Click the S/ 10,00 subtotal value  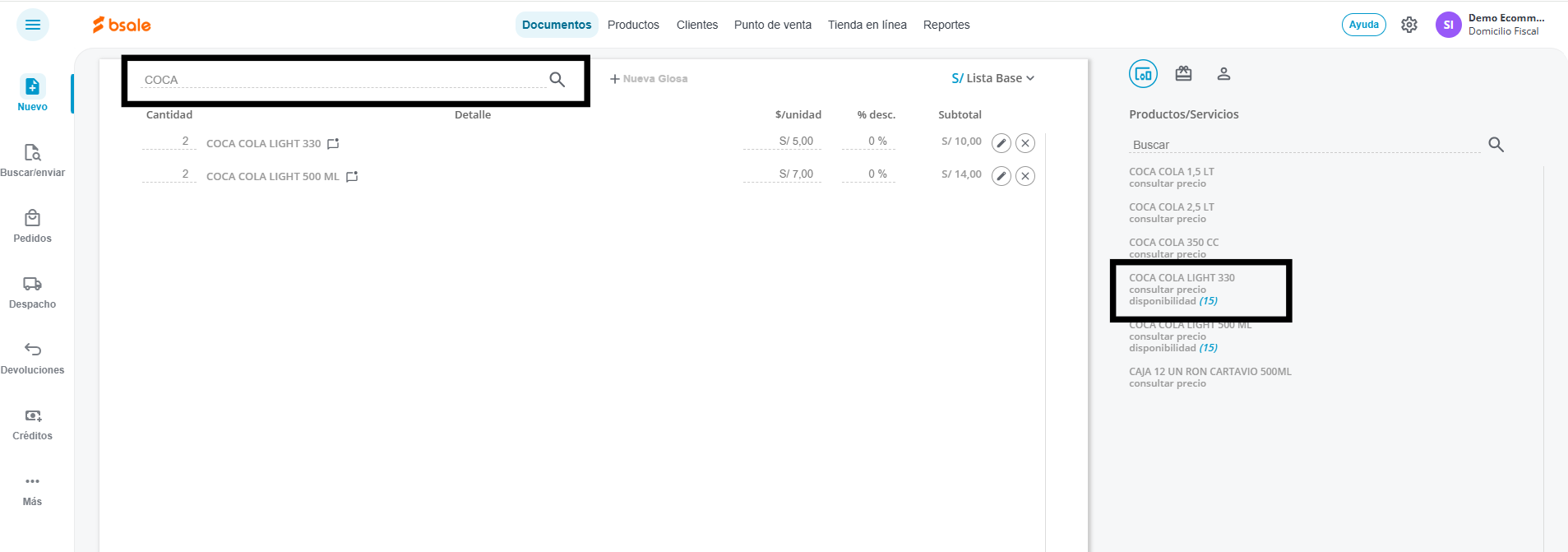click(x=961, y=141)
